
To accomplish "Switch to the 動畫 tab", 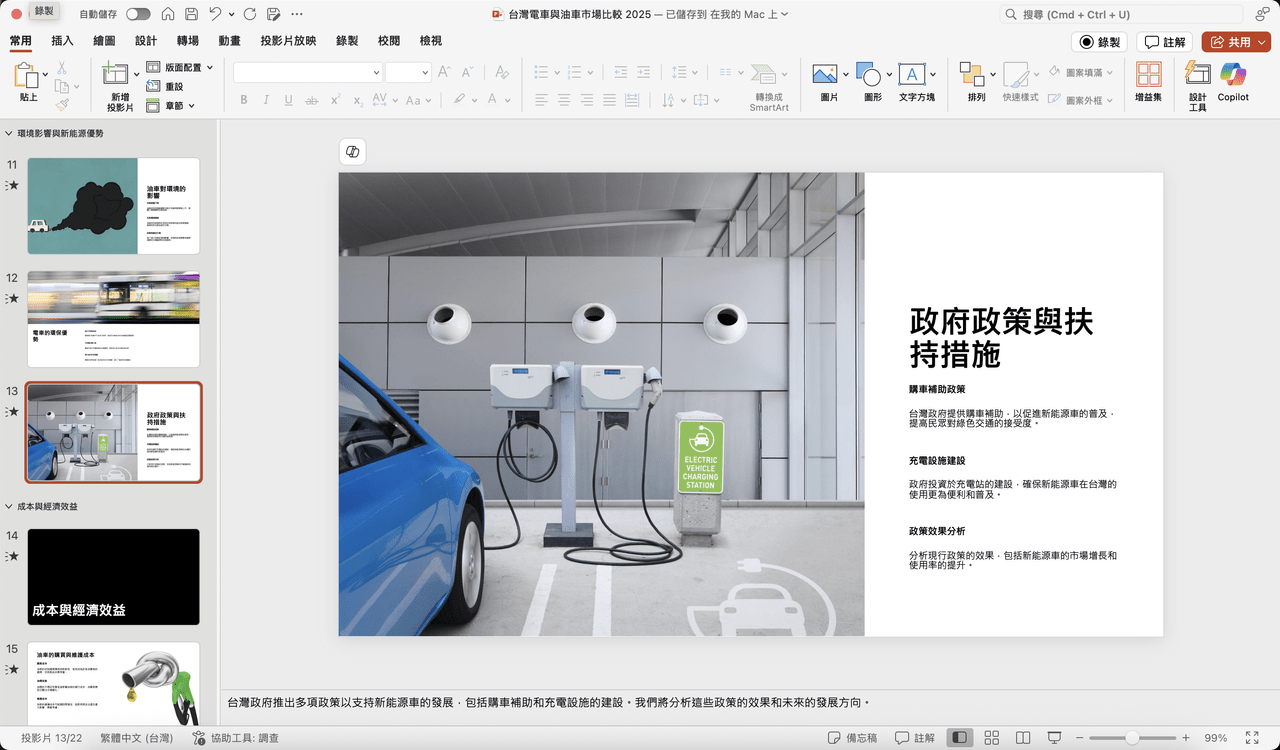I will (x=229, y=41).
